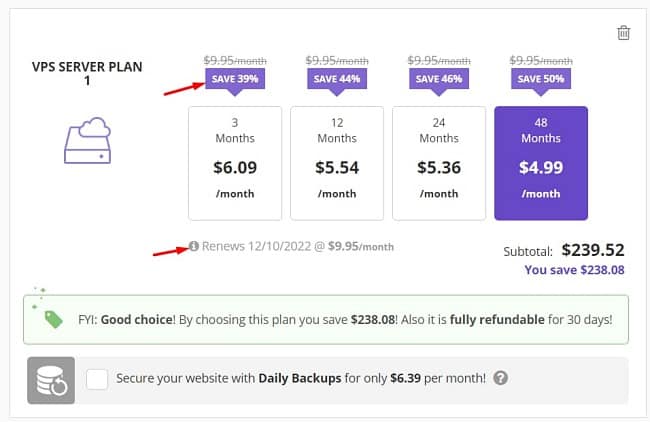Select the 3 Months plan option
This screenshot has width=650, height=422.
[235, 163]
